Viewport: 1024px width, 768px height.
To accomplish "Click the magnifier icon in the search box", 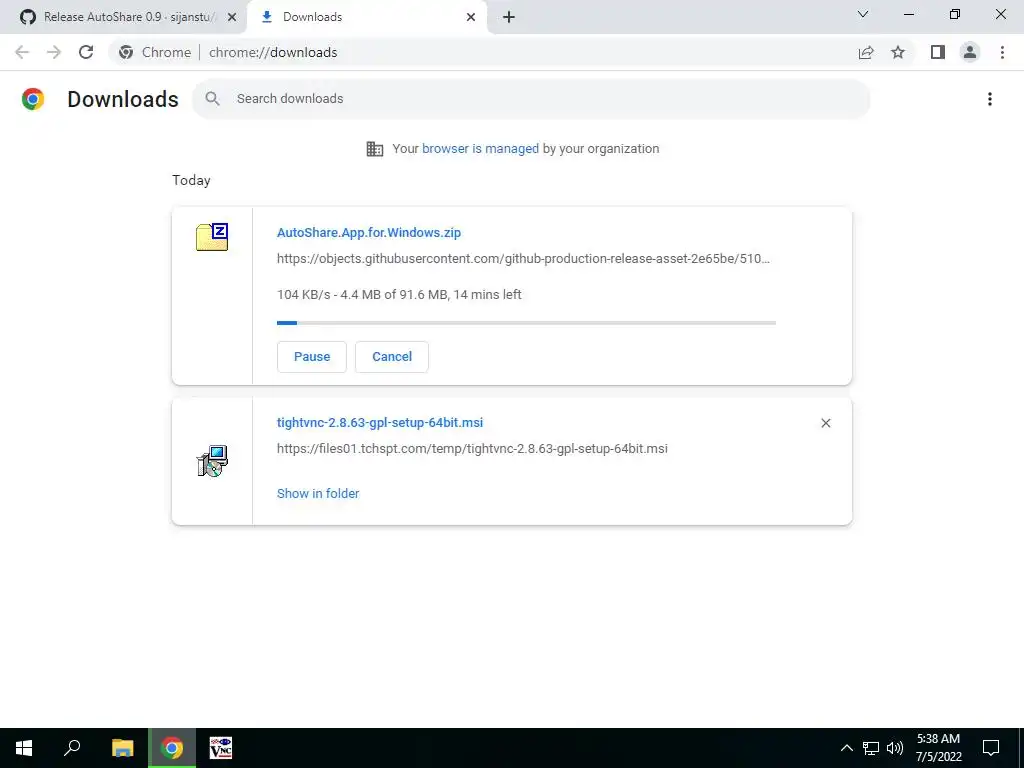I will [x=212, y=99].
